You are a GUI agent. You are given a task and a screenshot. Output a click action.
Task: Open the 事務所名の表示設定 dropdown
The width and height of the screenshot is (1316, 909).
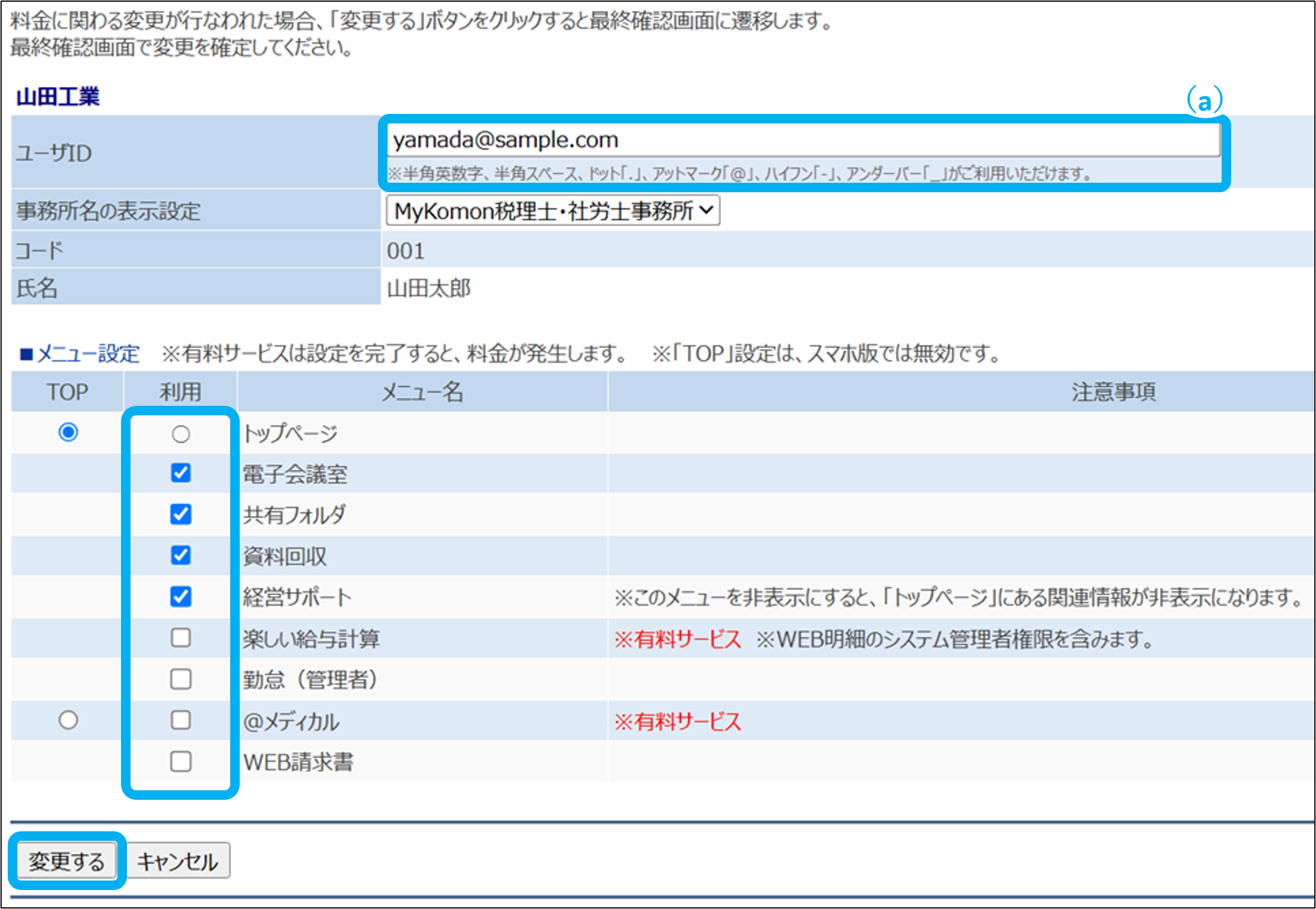click(x=552, y=211)
